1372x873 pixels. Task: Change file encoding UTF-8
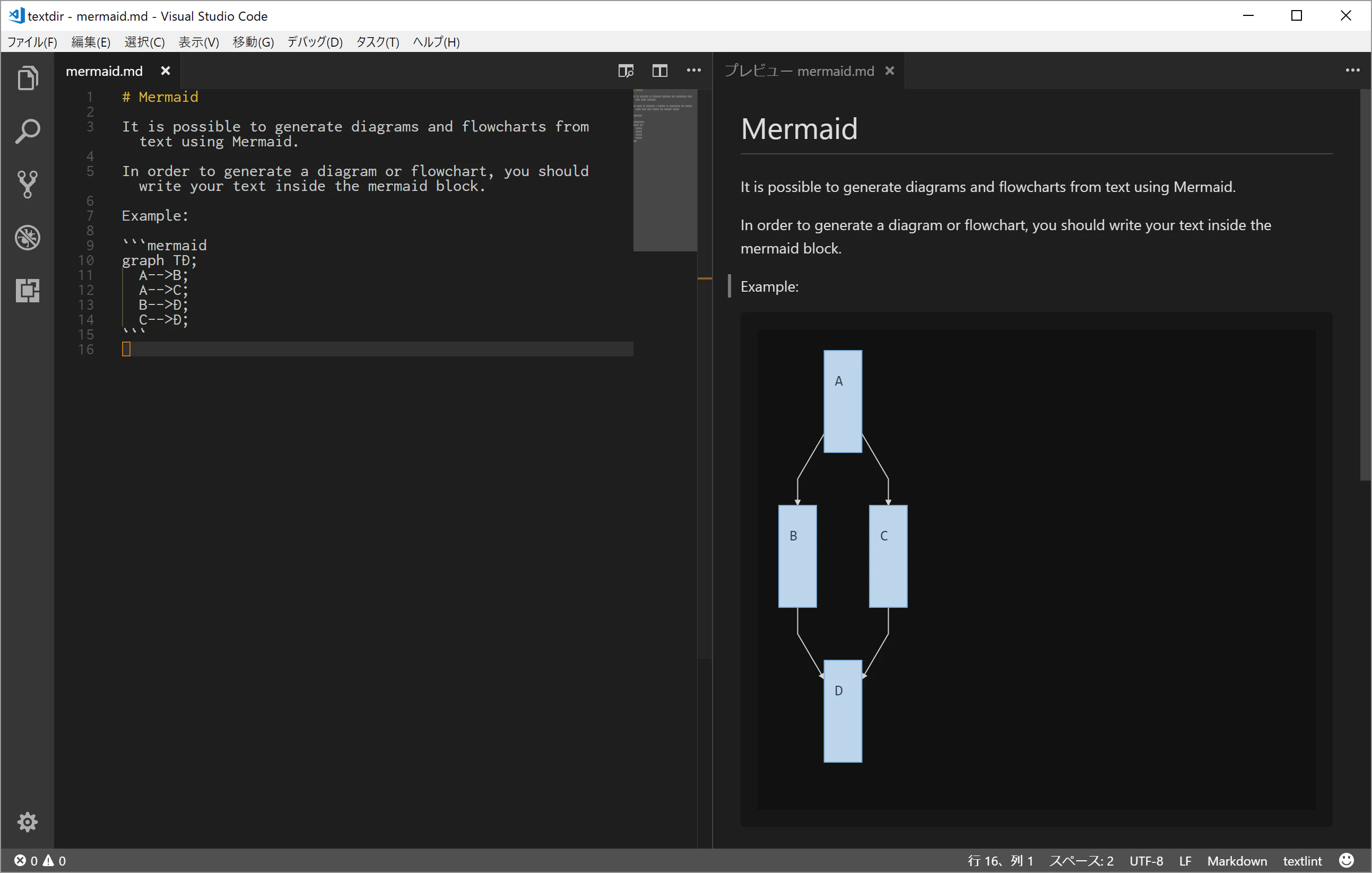pos(1147,860)
